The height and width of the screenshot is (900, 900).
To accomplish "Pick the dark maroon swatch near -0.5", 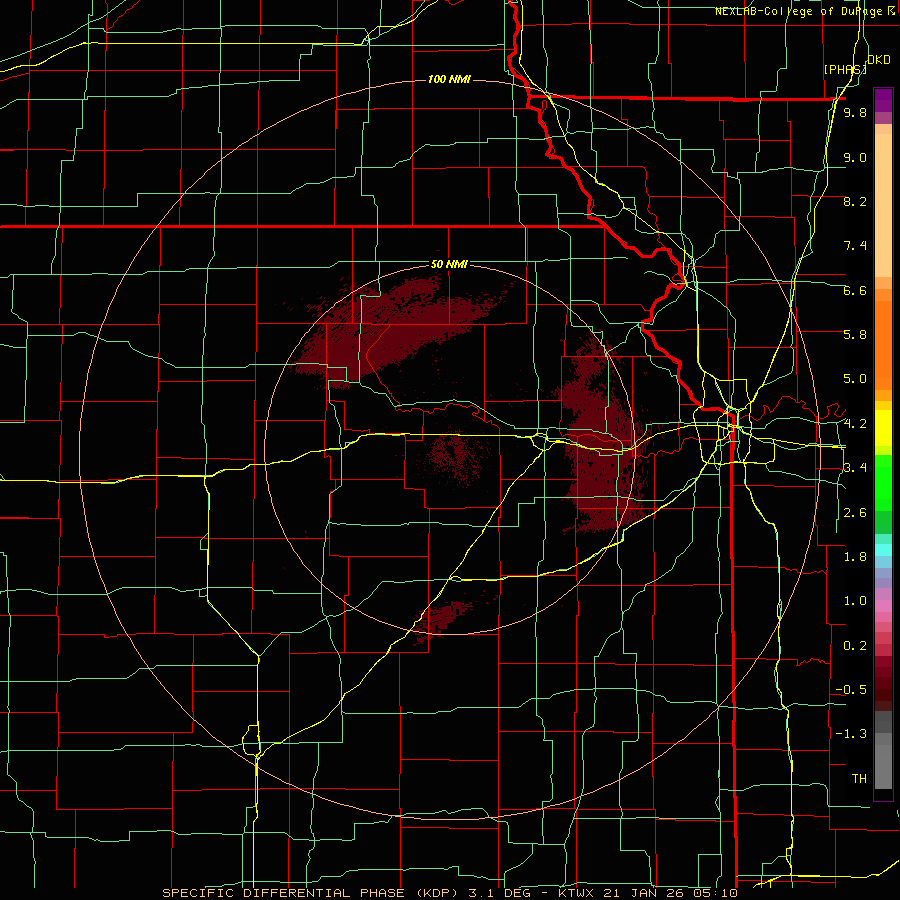I will click(883, 693).
